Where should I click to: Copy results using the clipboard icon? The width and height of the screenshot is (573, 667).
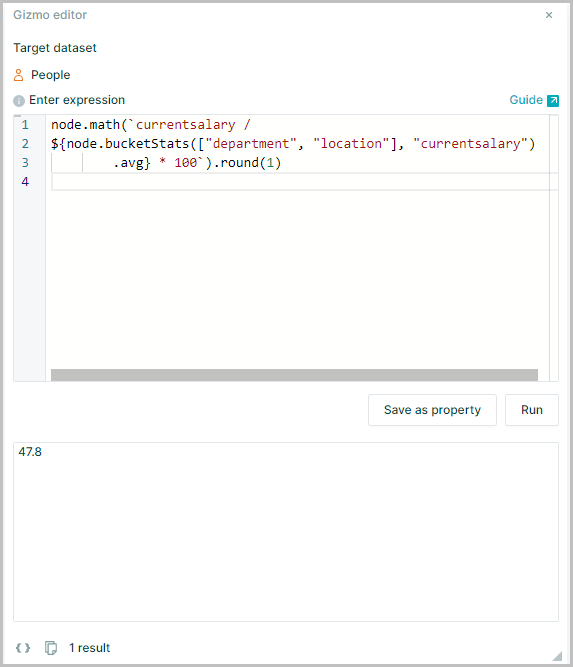(51, 648)
